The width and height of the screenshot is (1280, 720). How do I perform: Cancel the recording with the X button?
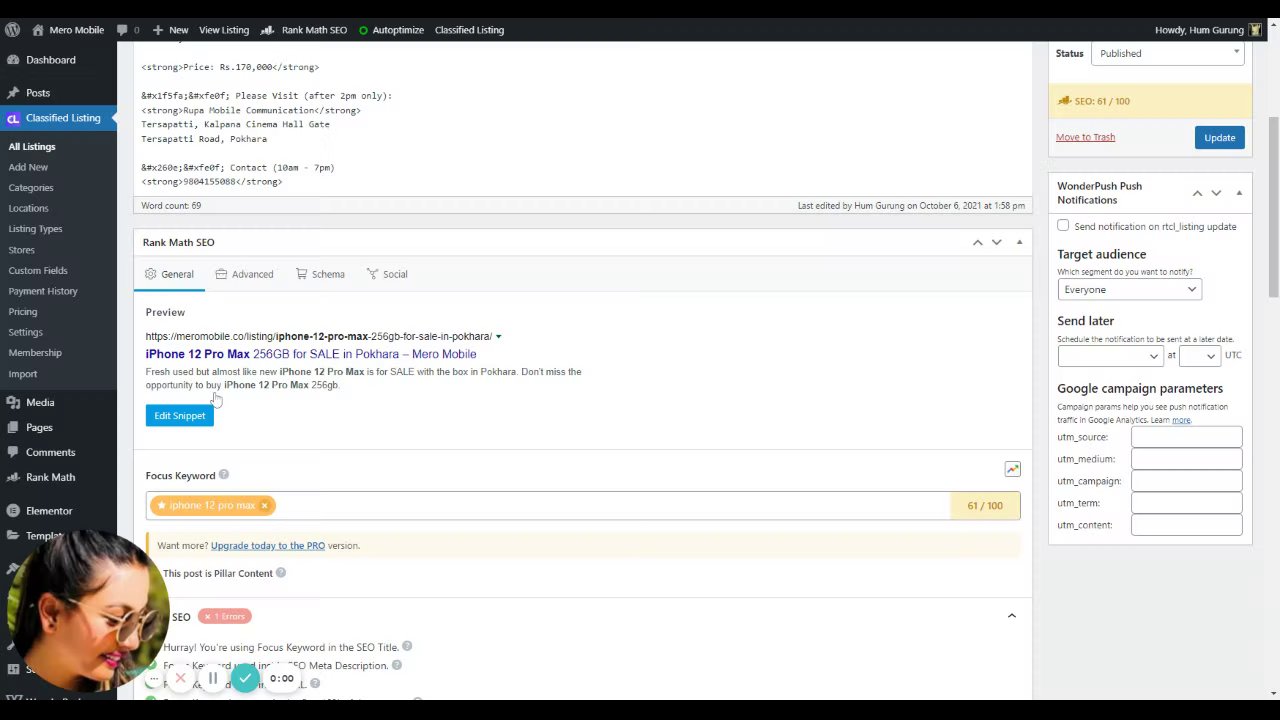point(181,679)
